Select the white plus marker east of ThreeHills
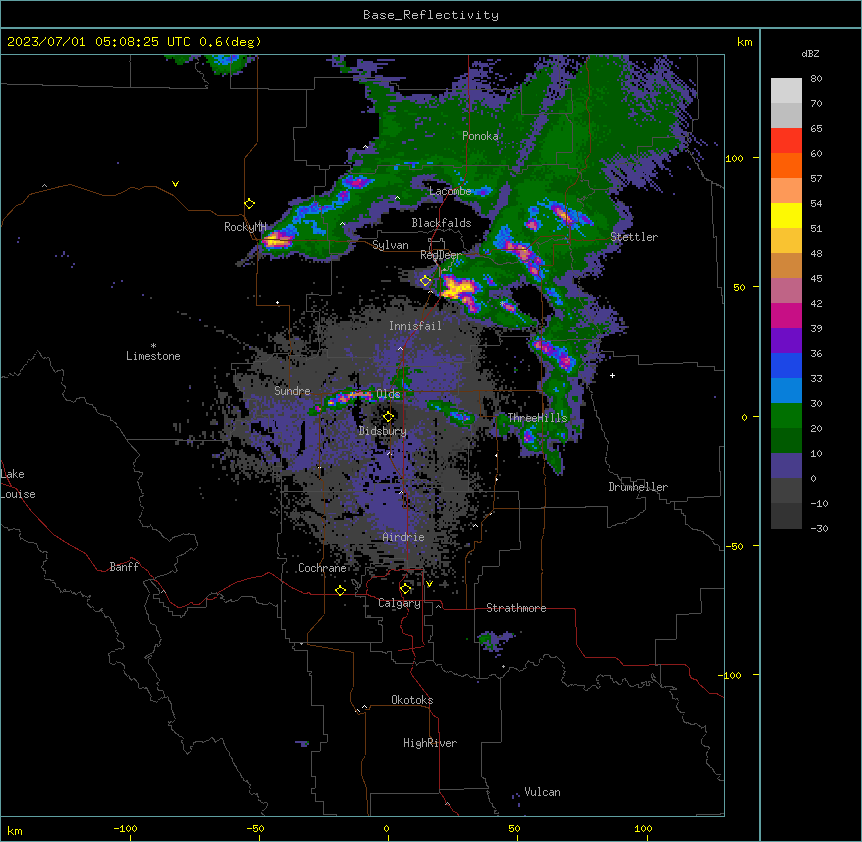The image size is (862, 842). point(612,375)
